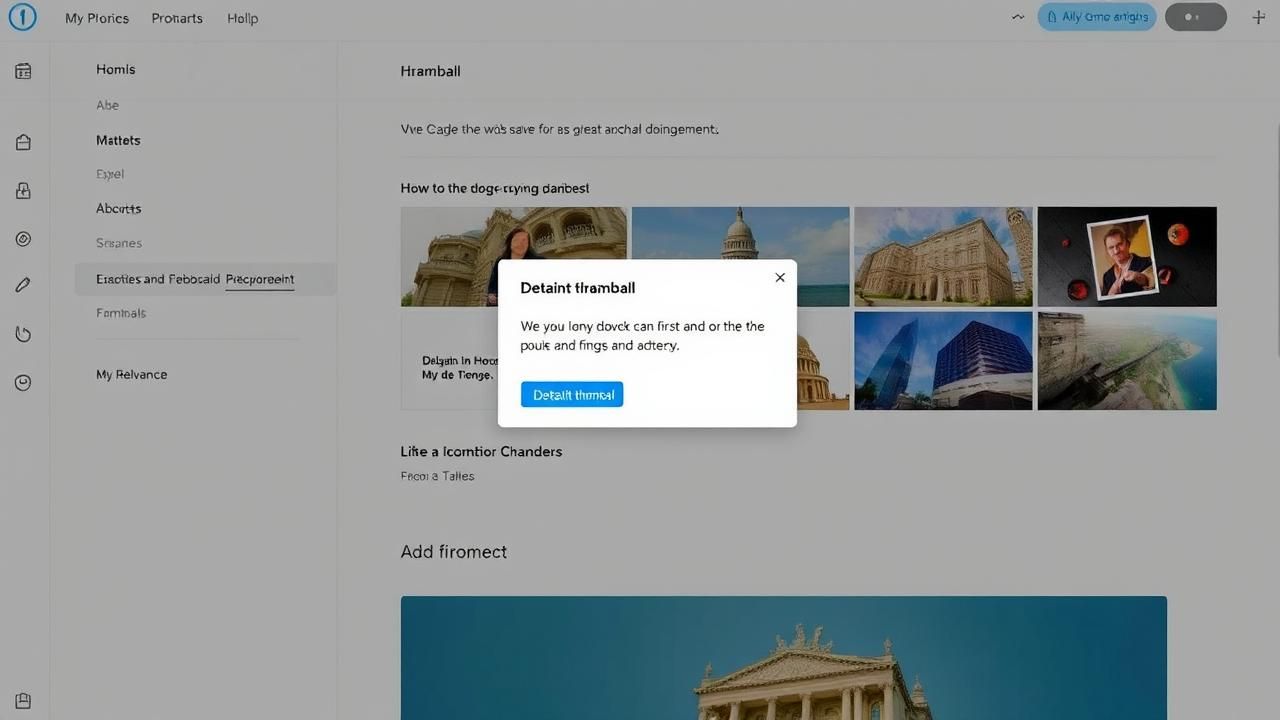Close the Detaint tlramball dialog
The height and width of the screenshot is (720, 1280).
tap(780, 278)
